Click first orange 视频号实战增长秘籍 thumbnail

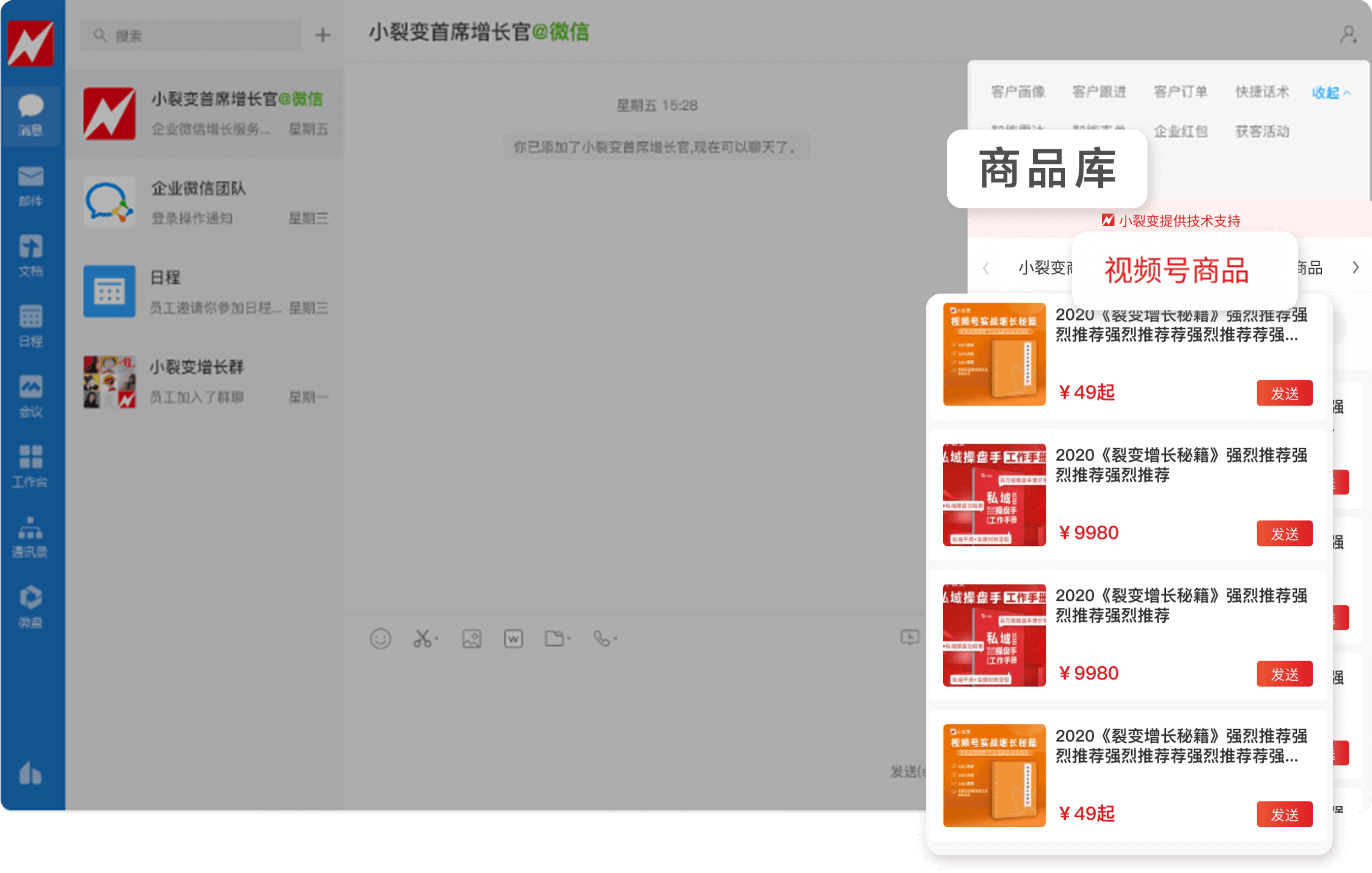994,354
